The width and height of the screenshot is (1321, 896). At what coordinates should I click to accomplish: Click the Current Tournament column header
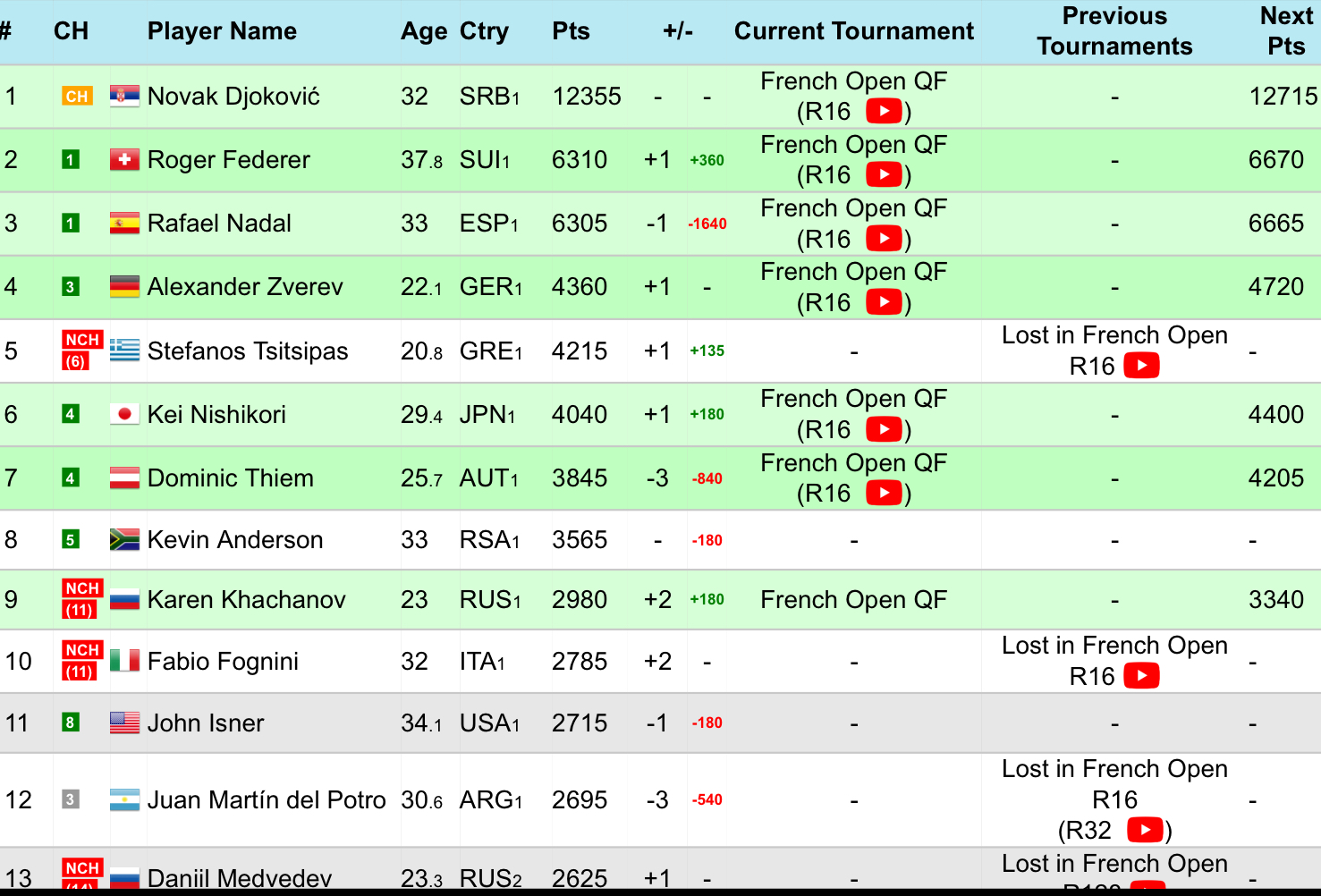pyautogui.click(x=854, y=31)
